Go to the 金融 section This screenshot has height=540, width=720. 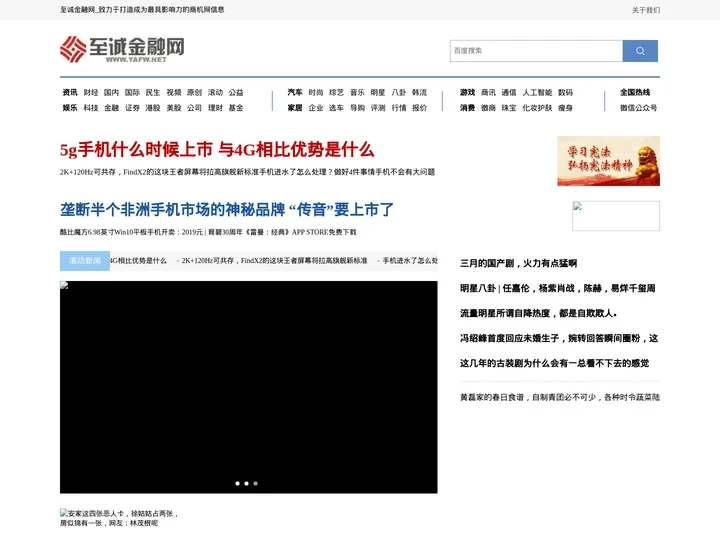click(x=111, y=108)
